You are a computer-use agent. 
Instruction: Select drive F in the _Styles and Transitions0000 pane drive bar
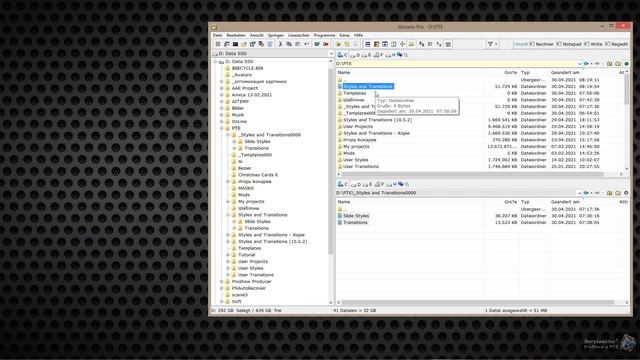[378, 184]
